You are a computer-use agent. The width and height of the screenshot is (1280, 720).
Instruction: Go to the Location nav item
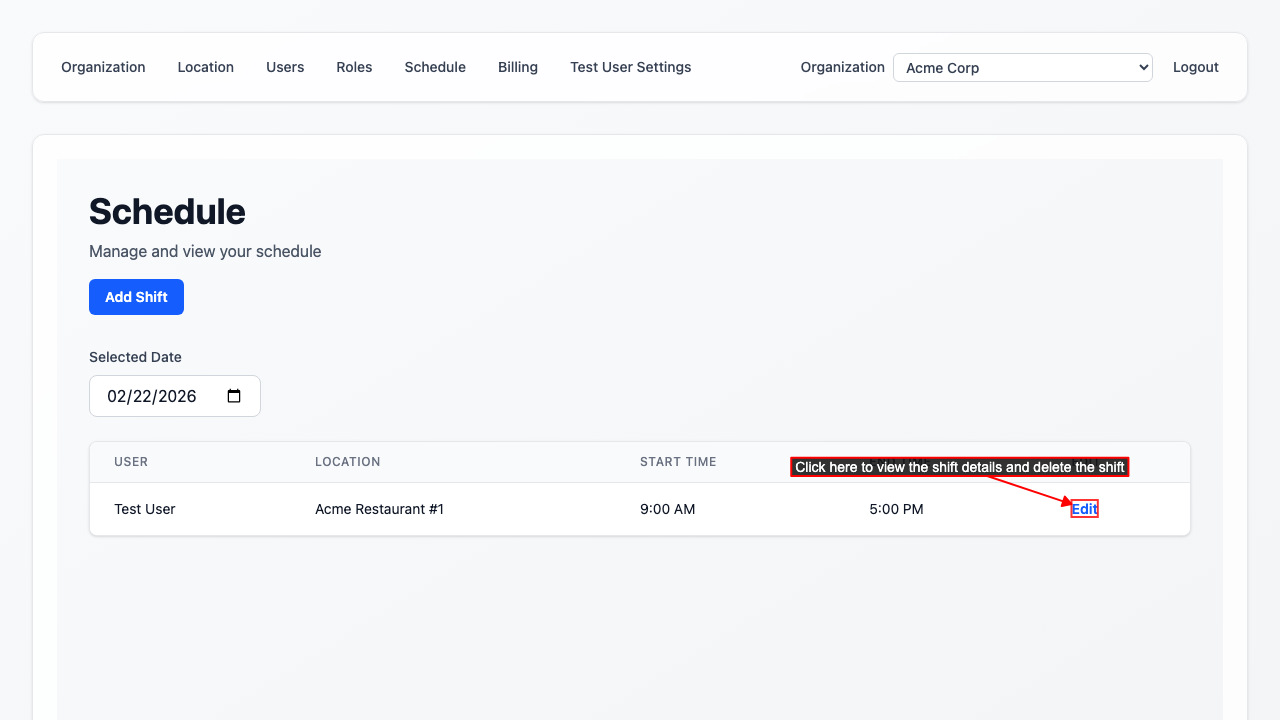pos(205,67)
